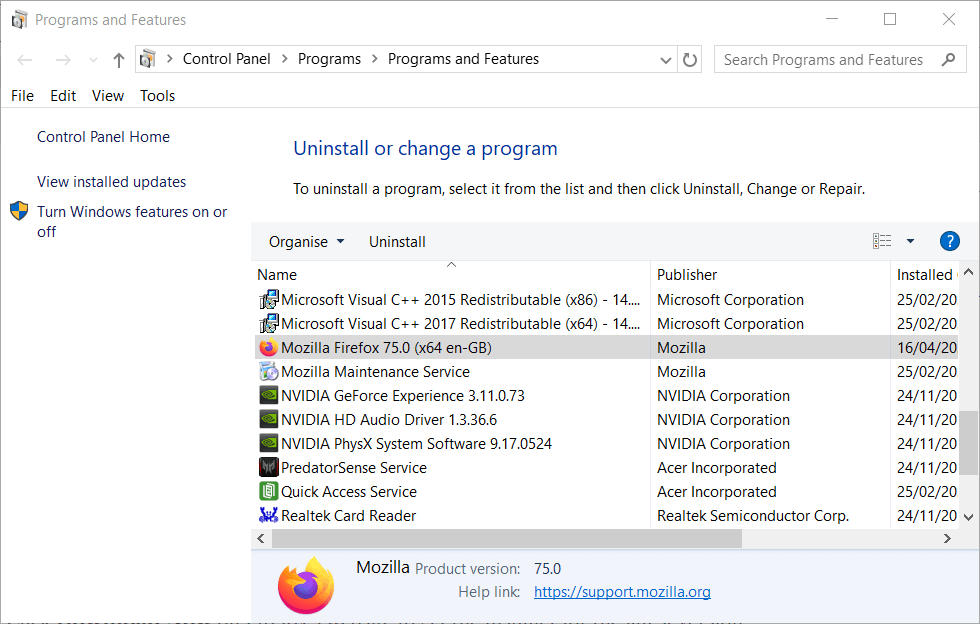This screenshot has width=980, height=624.
Task: Open the Organise dropdown
Action: [x=306, y=242]
